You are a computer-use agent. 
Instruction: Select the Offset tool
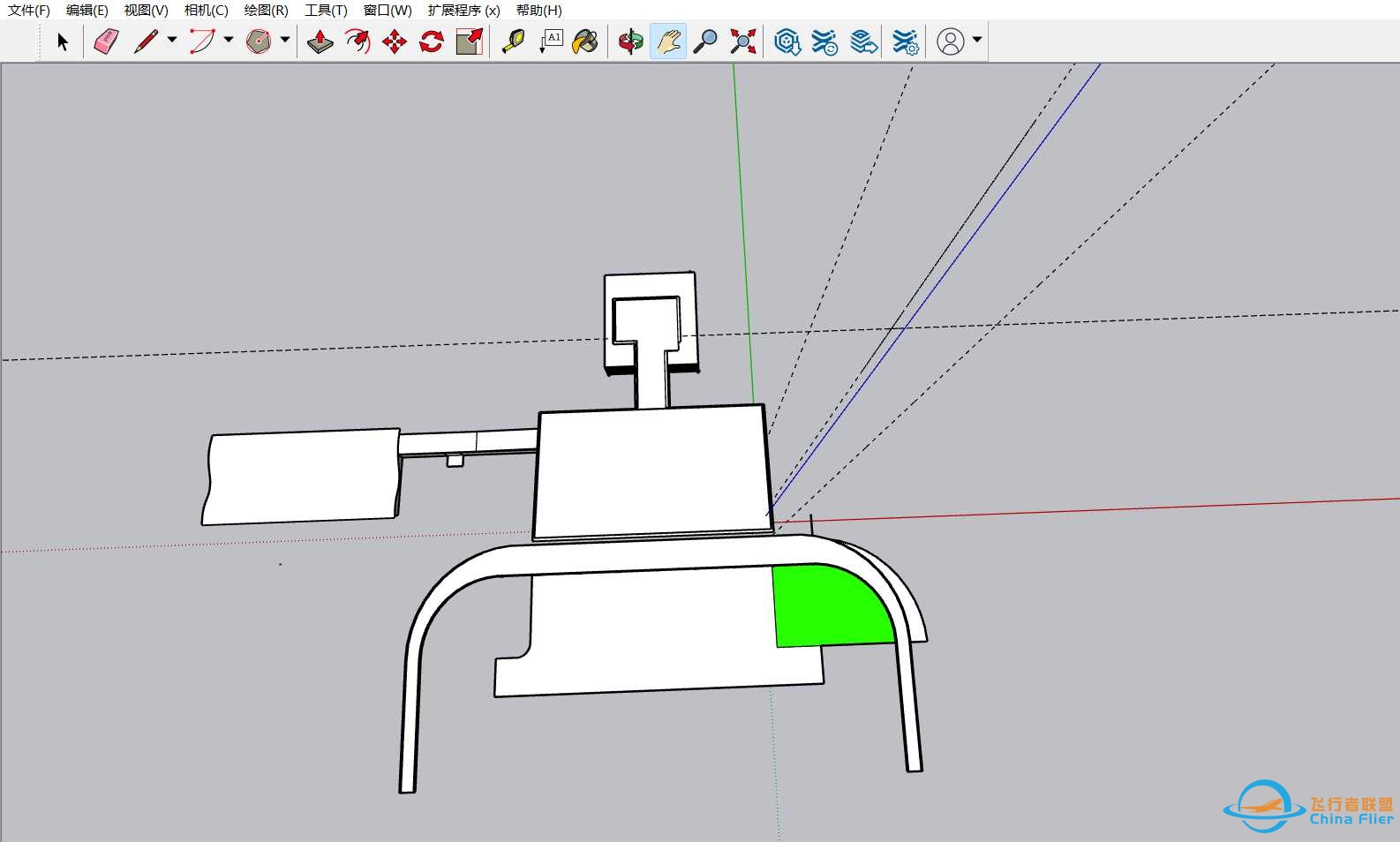[x=357, y=41]
